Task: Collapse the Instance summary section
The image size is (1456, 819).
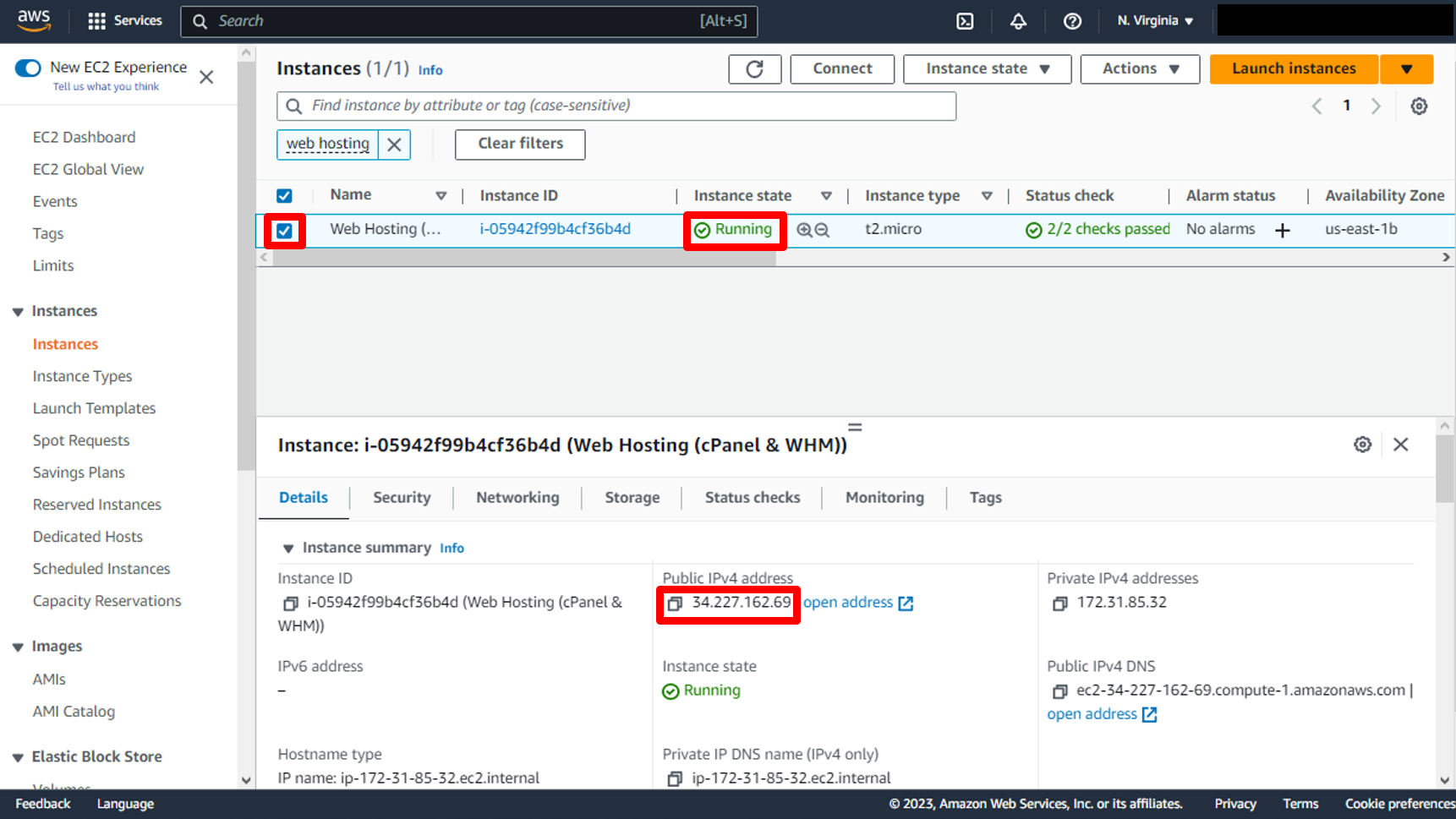Action: pos(287,549)
